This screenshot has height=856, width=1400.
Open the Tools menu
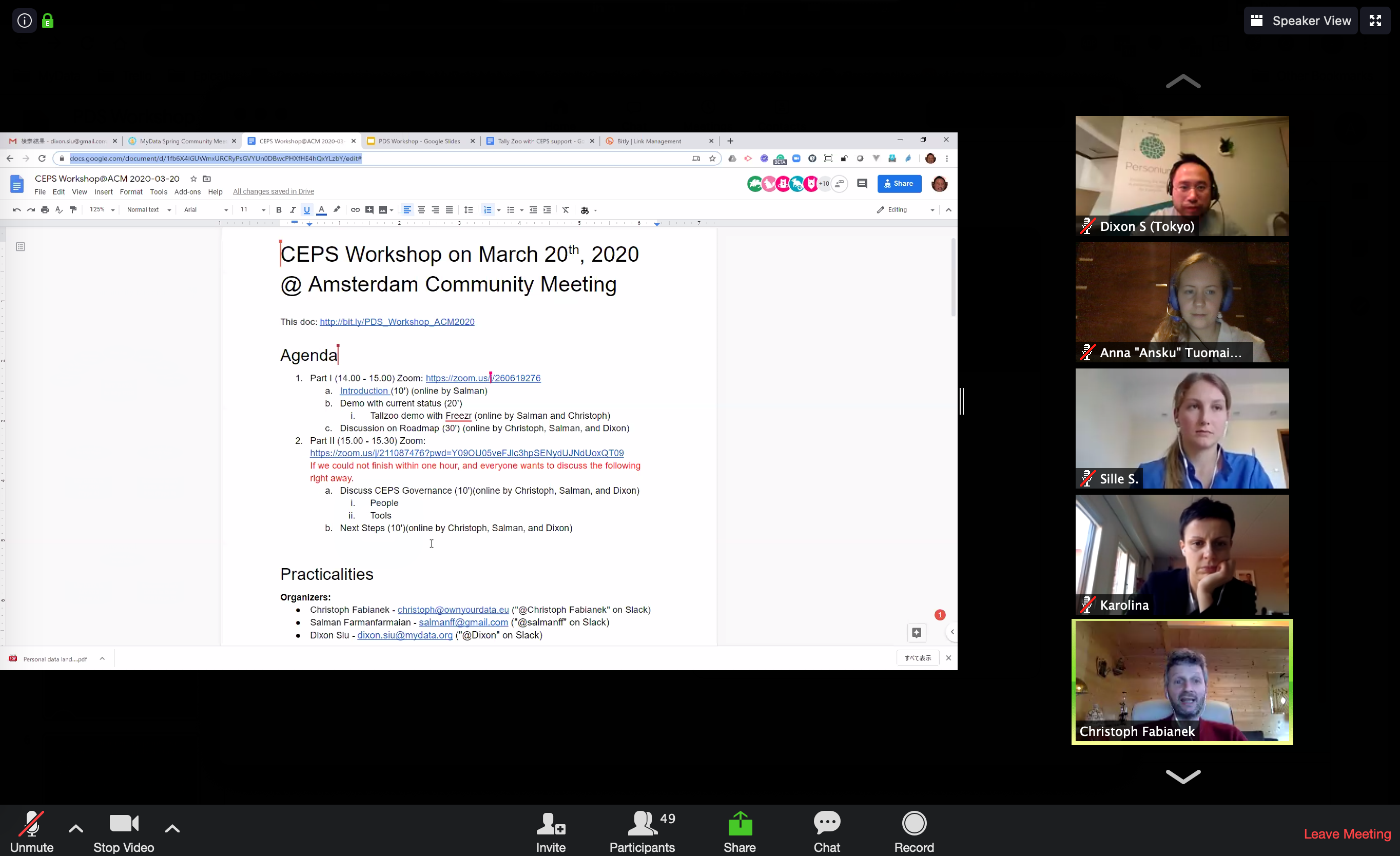159,191
